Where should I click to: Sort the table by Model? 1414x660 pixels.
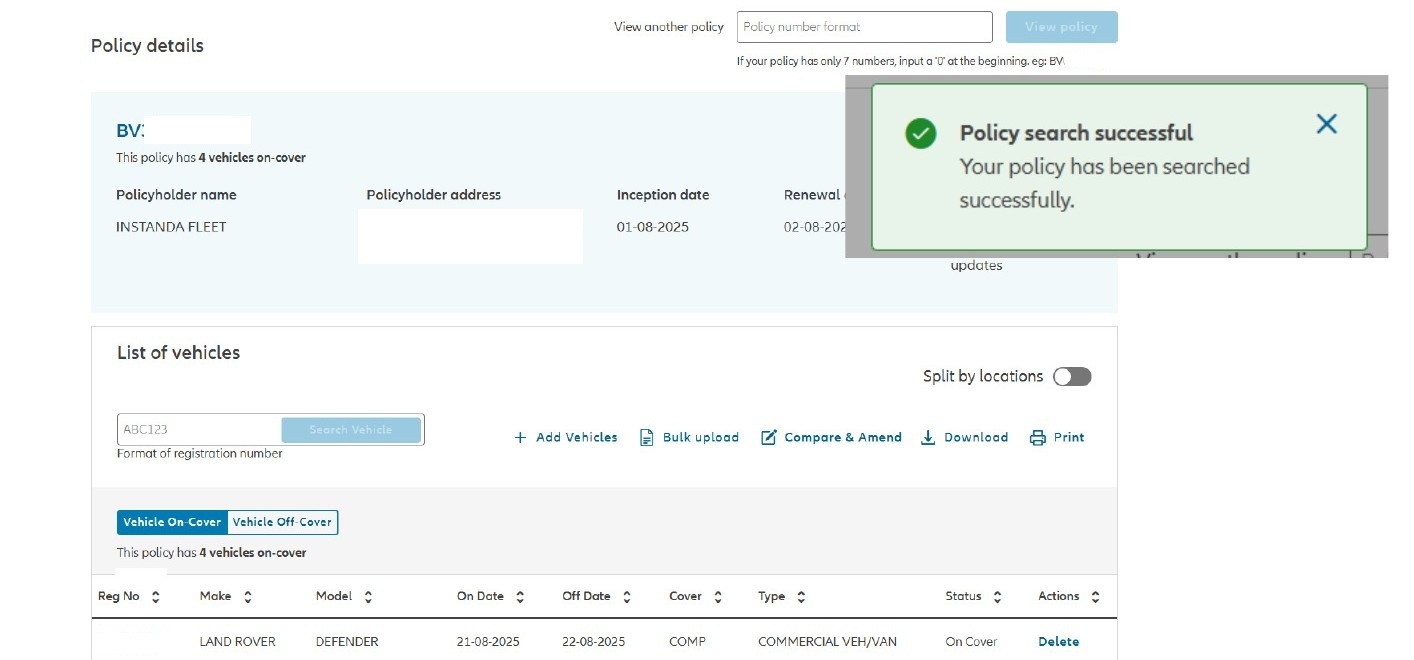click(368, 597)
